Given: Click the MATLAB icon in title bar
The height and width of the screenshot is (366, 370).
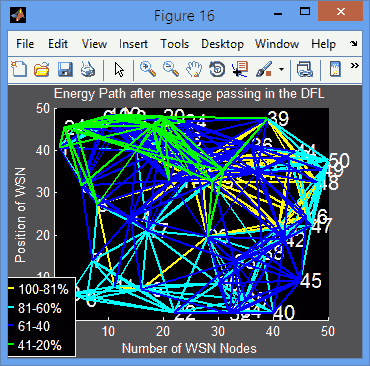Looking at the screenshot, I should [18, 15].
